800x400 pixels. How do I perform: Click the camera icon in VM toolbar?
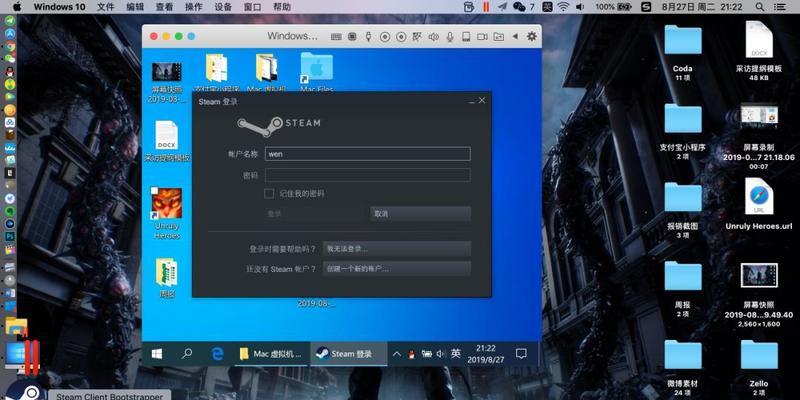[482, 37]
